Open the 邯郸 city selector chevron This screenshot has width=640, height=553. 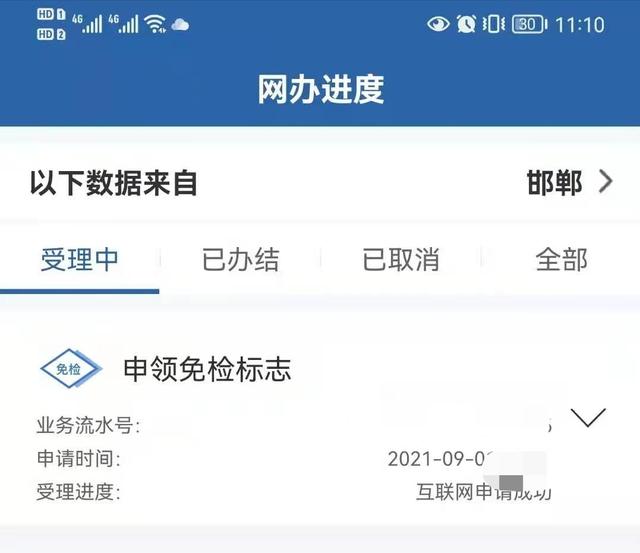[606, 182]
